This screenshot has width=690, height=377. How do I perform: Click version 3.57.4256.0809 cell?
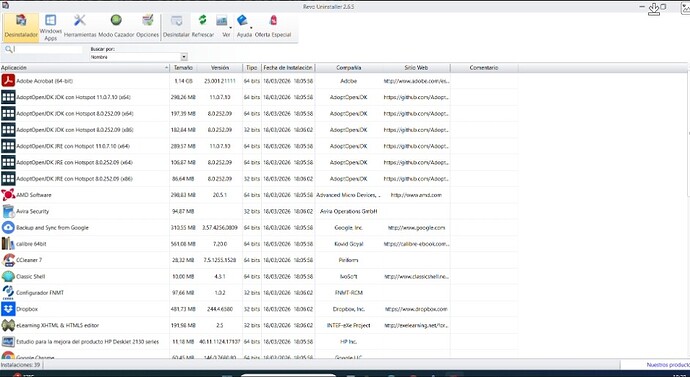(x=220, y=227)
